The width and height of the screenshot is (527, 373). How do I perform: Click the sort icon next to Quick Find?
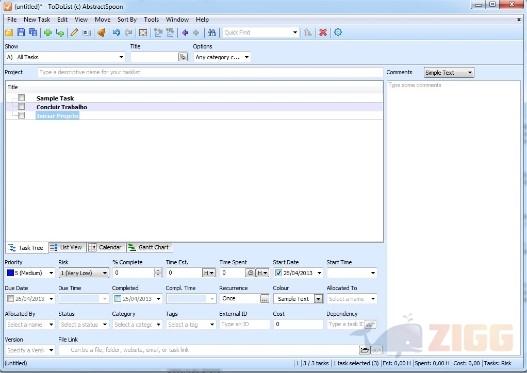pos(308,33)
